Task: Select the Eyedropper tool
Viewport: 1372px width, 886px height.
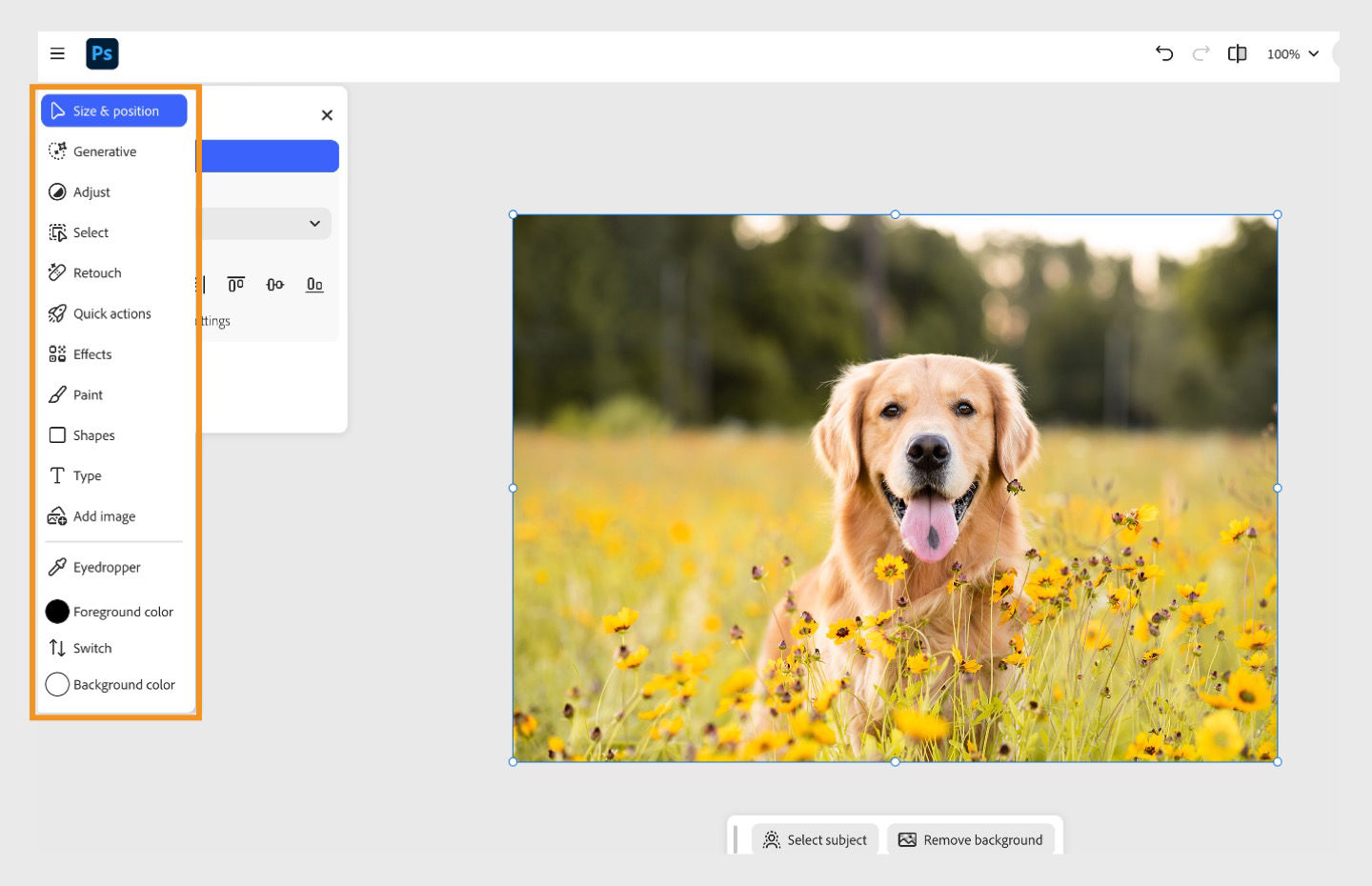Action: click(x=106, y=567)
